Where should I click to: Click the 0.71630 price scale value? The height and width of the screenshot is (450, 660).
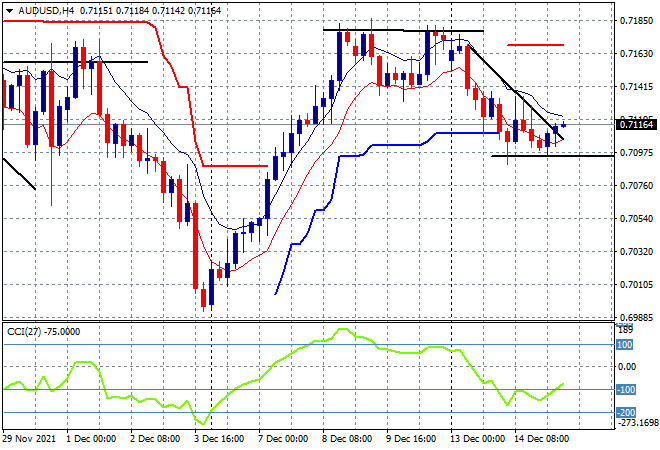pos(636,54)
